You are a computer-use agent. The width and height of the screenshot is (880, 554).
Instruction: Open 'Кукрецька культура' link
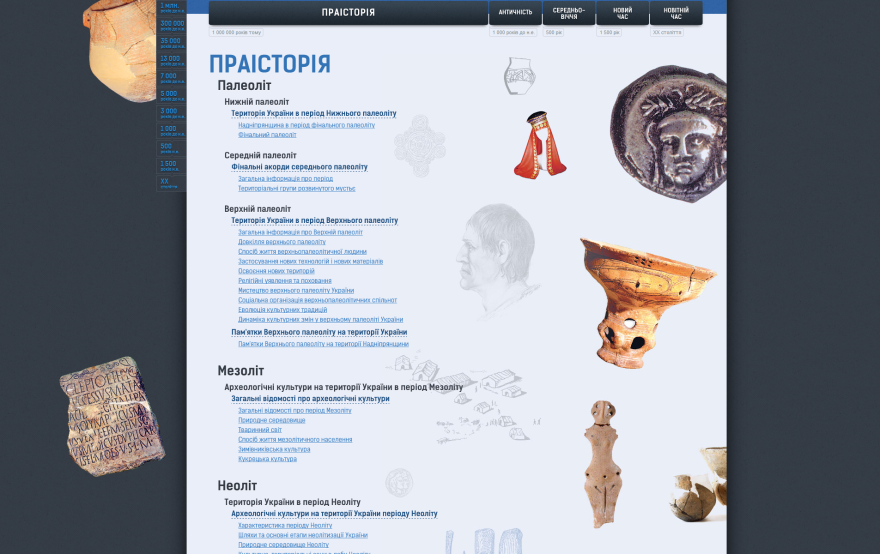click(267, 459)
